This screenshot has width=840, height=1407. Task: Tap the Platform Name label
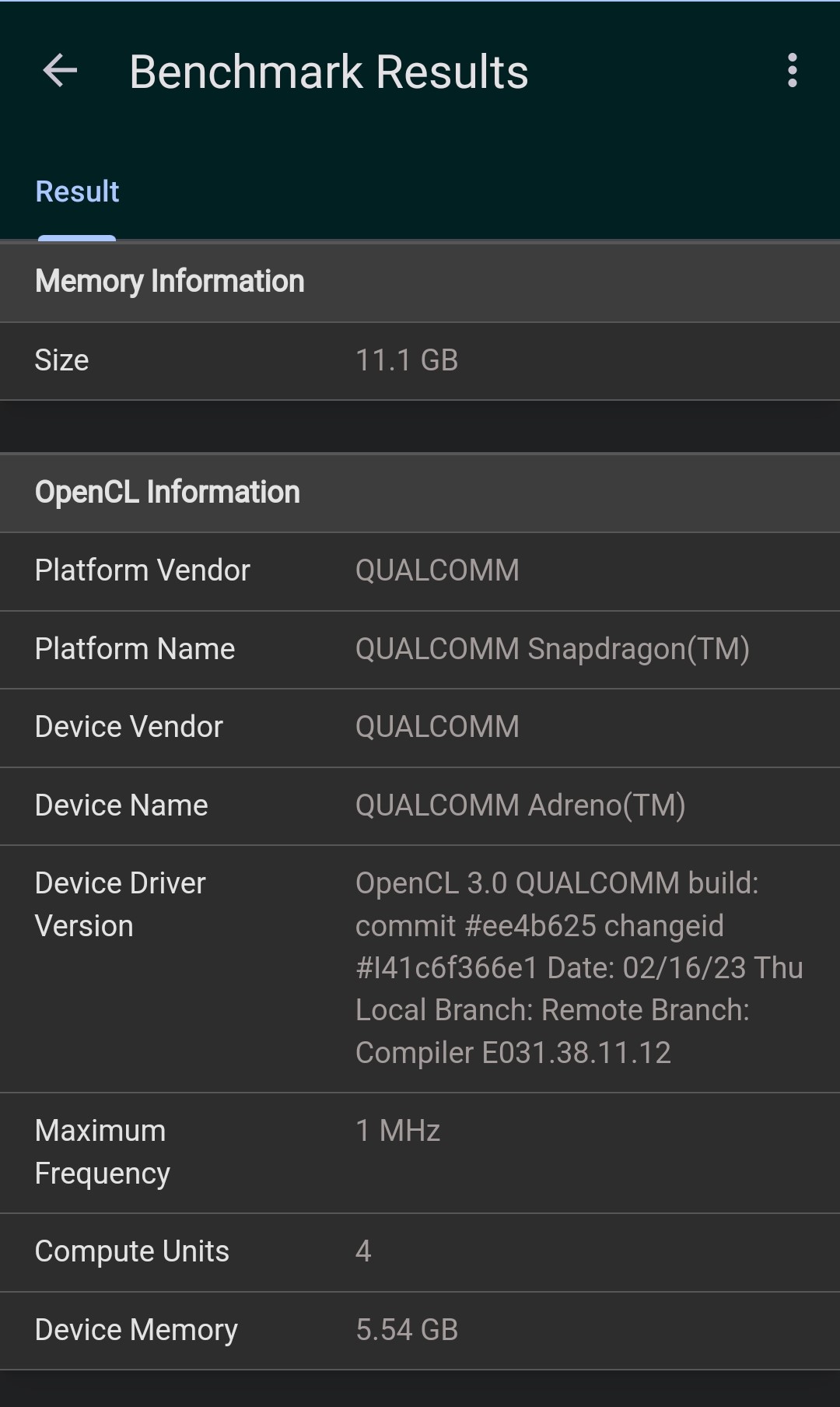point(135,649)
